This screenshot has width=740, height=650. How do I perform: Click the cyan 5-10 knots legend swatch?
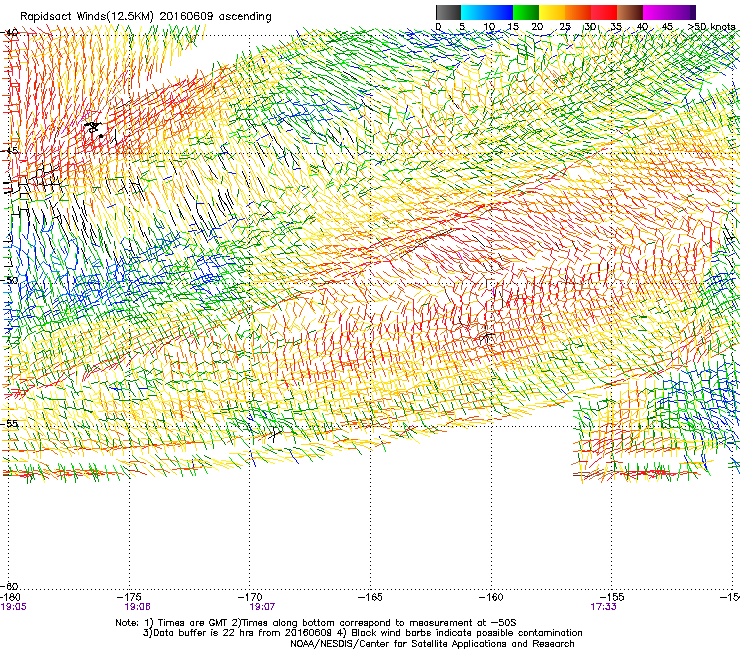point(474,12)
